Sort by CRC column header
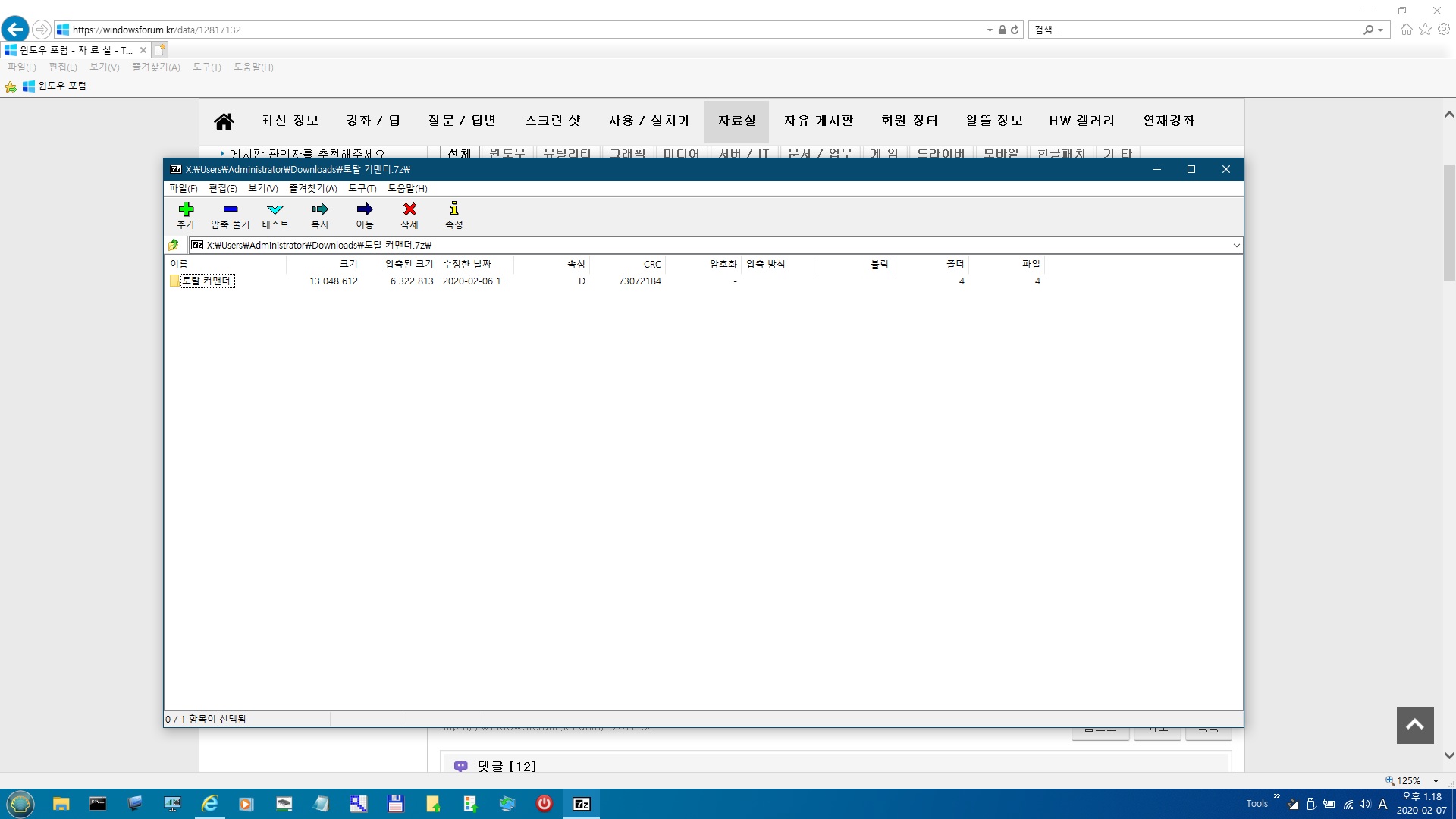 point(627,264)
